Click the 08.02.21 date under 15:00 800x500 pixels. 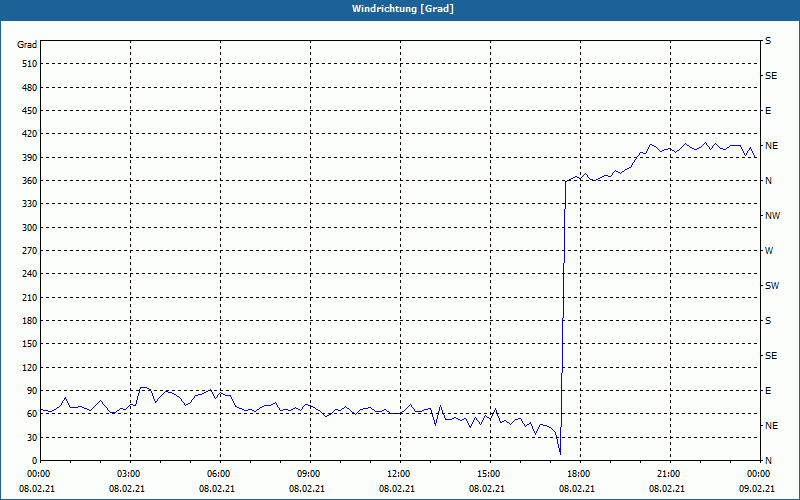point(487,489)
